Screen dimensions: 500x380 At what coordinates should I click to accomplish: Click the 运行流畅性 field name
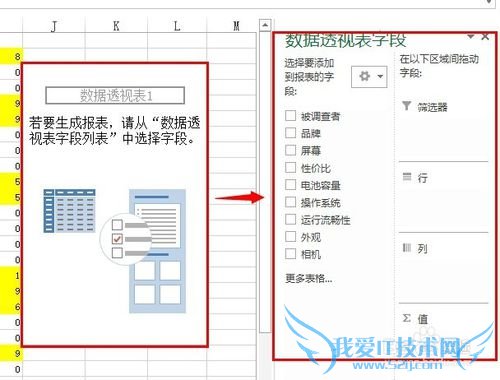pyautogui.click(x=325, y=220)
